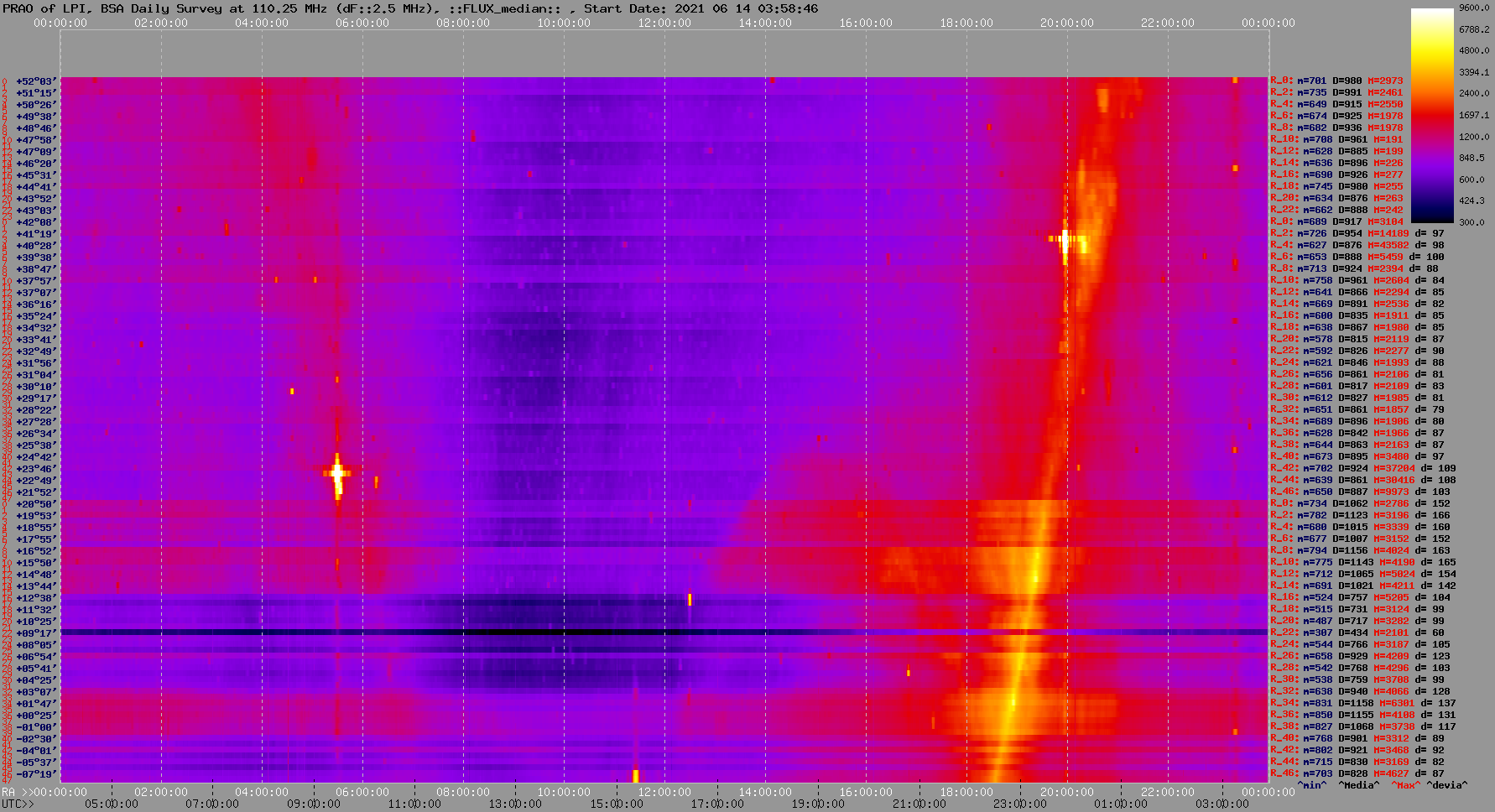This screenshot has width=1495, height=812.
Task: Select the stats row with M=43582
Action: [1357, 246]
